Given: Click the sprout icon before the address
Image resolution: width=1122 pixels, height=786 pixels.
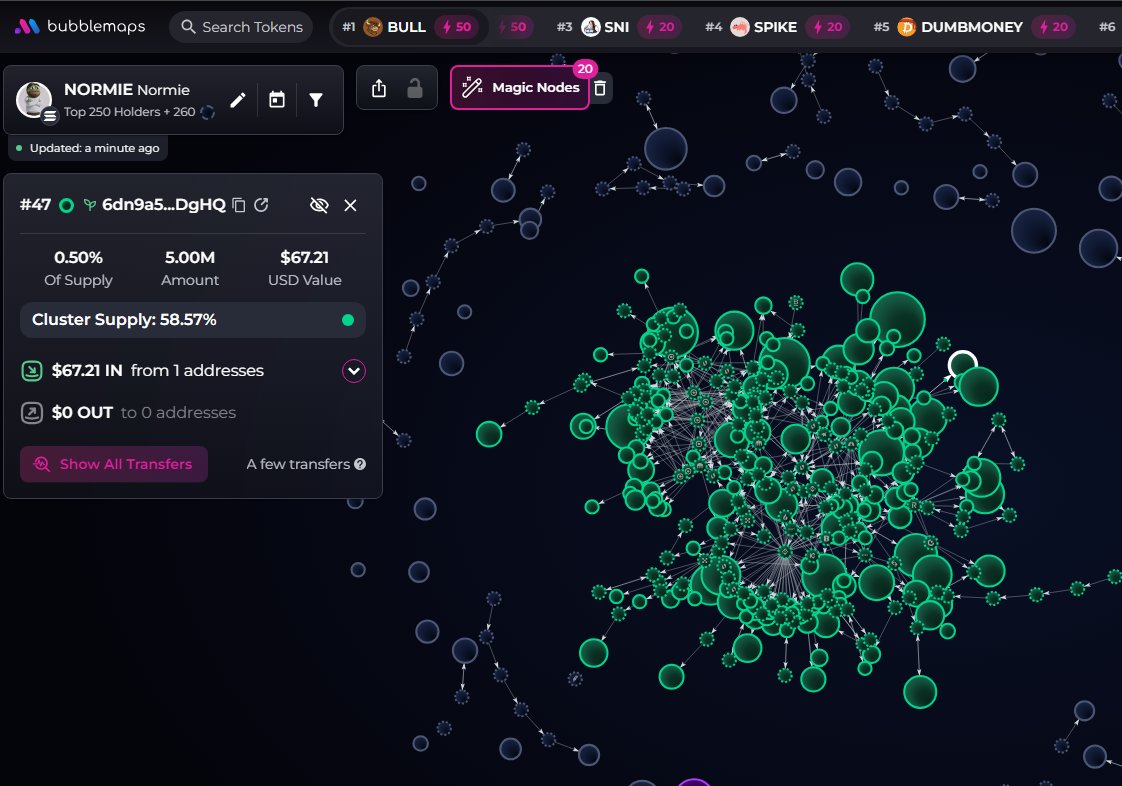Looking at the screenshot, I should click(x=89, y=205).
